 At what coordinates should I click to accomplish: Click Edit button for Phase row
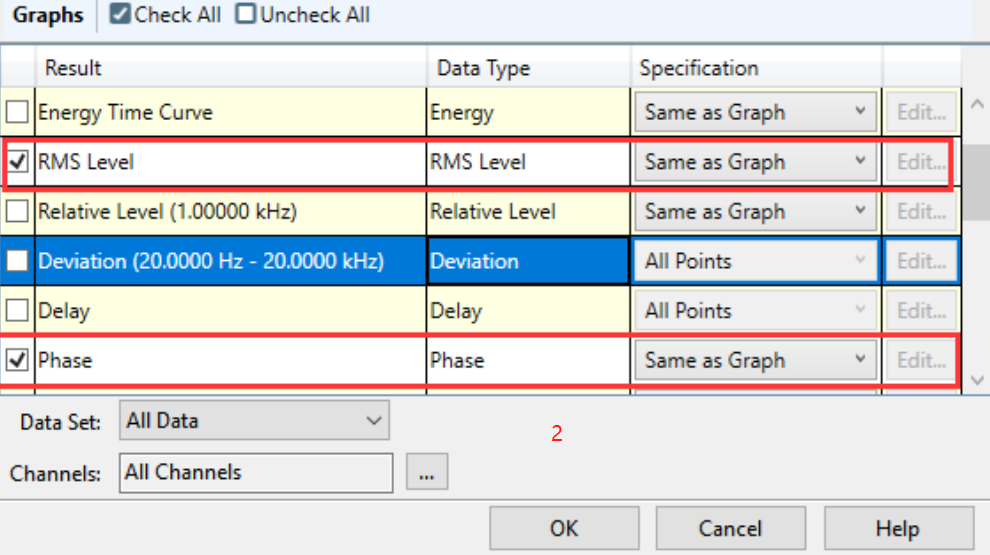[x=921, y=360]
